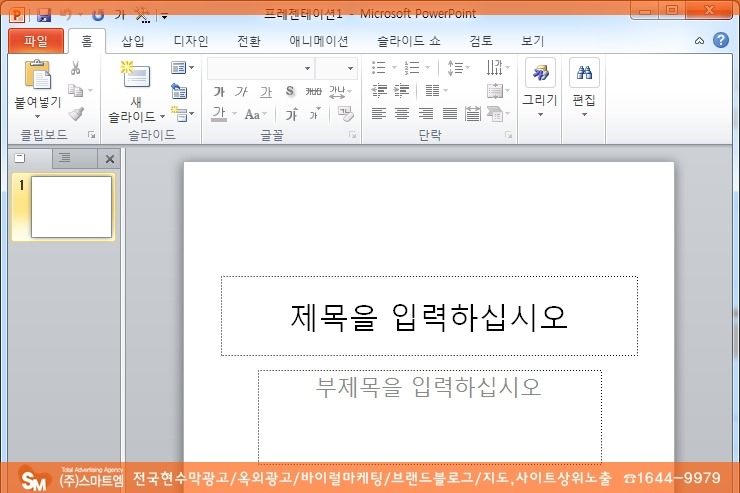
Task: Open the slide layout dropdown
Action: pos(182,68)
